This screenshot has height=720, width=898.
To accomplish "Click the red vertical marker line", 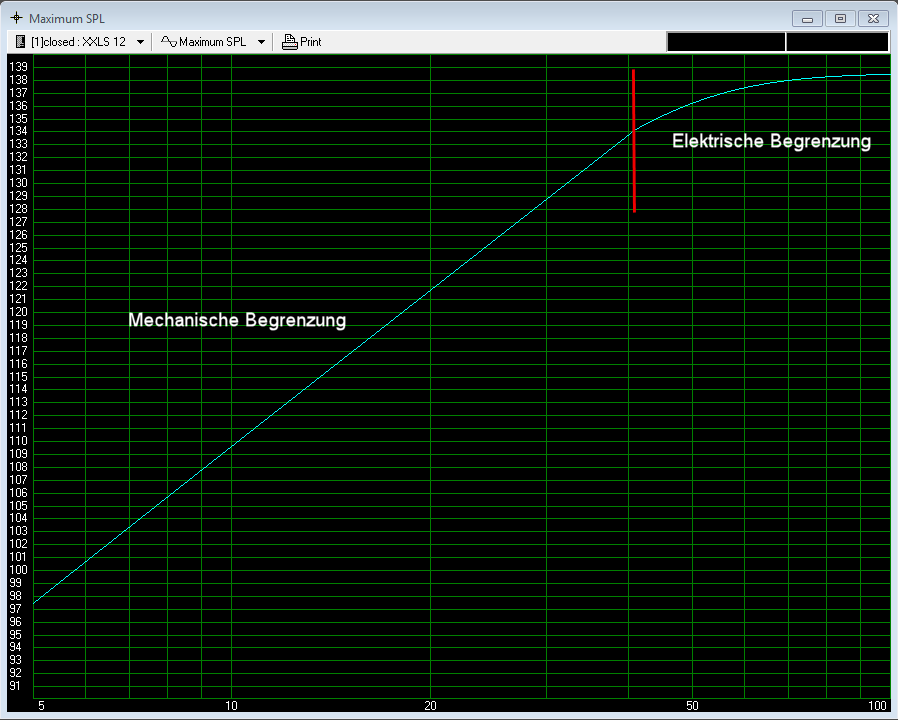I will [x=634, y=141].
